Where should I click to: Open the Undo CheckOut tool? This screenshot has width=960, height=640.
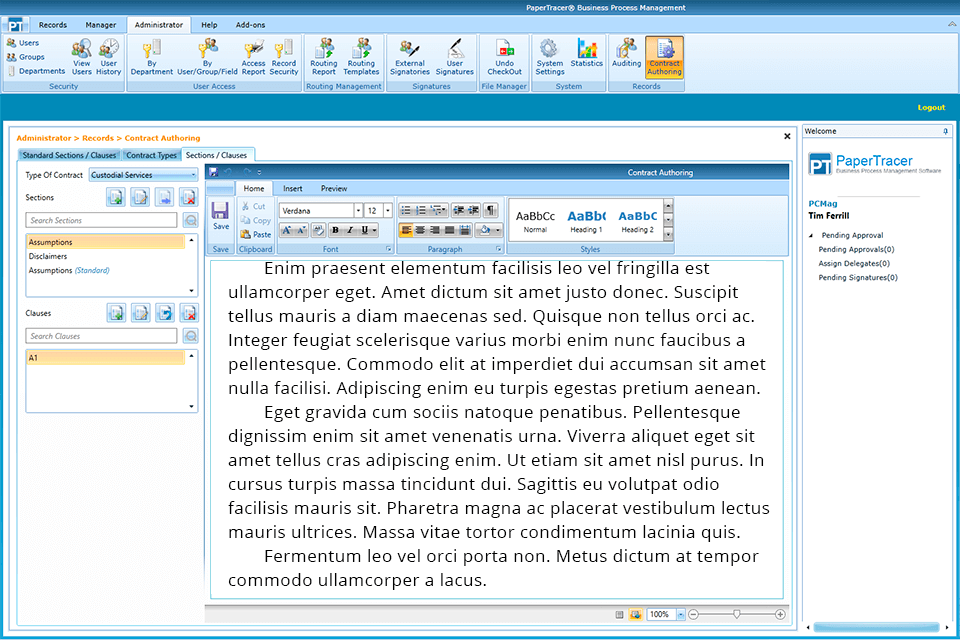[504, 57]
